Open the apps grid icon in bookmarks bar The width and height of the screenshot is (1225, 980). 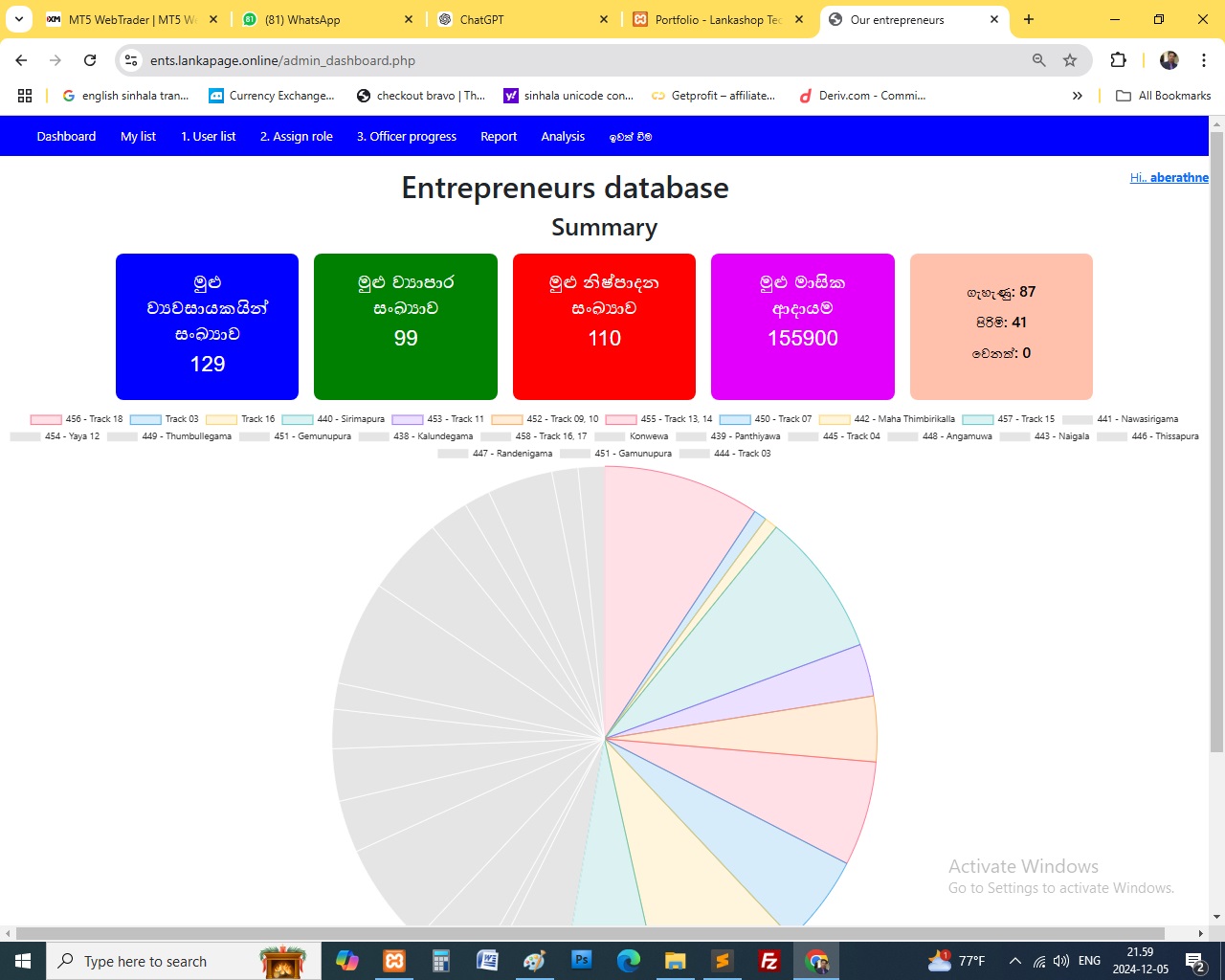tap(25, 96)
